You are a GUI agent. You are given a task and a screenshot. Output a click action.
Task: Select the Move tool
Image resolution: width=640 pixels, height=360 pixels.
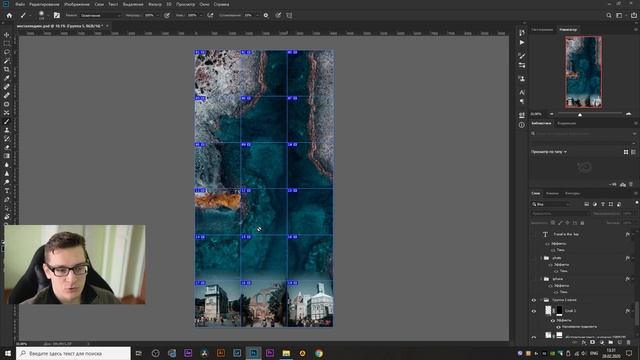pyautogui.click(x=7, y=35)
